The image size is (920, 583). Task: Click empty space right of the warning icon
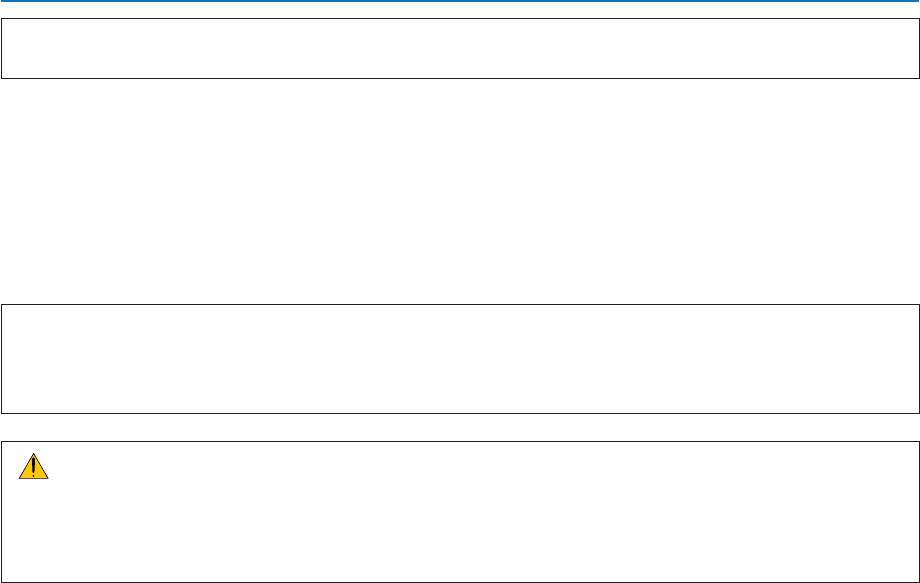coord(200,467)
